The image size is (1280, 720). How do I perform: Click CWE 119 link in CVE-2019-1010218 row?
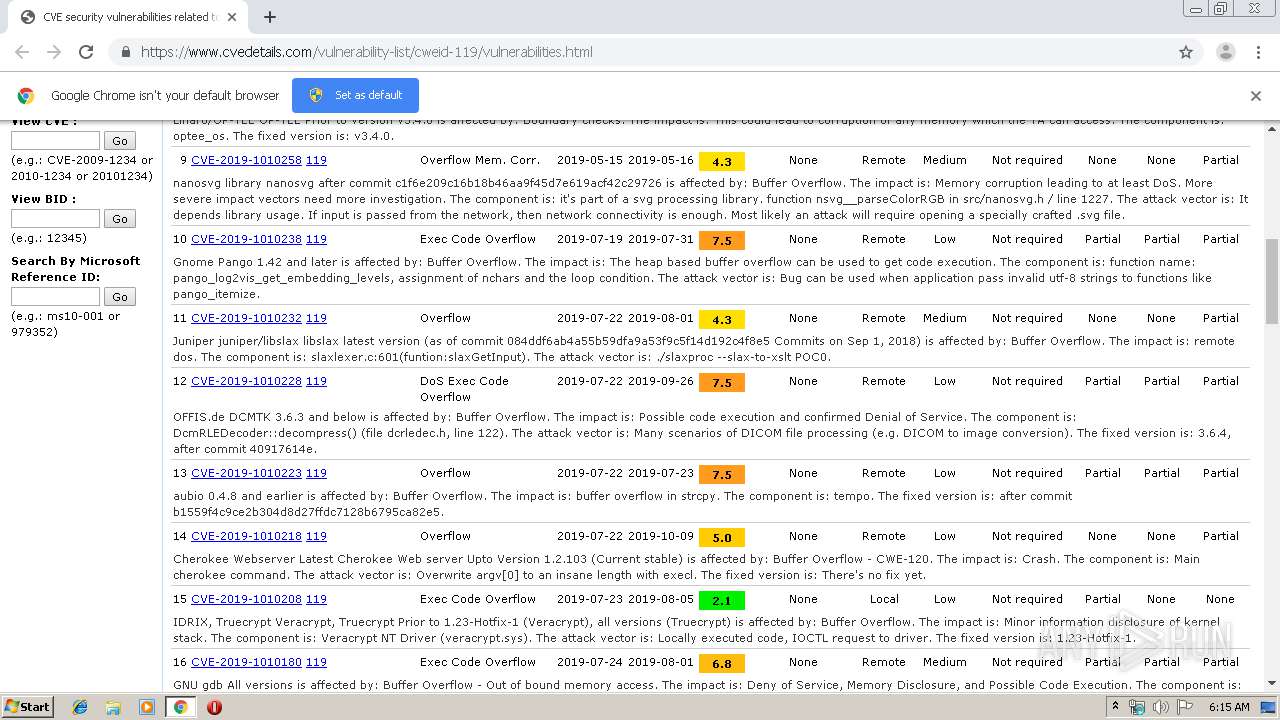pos(316,536)
